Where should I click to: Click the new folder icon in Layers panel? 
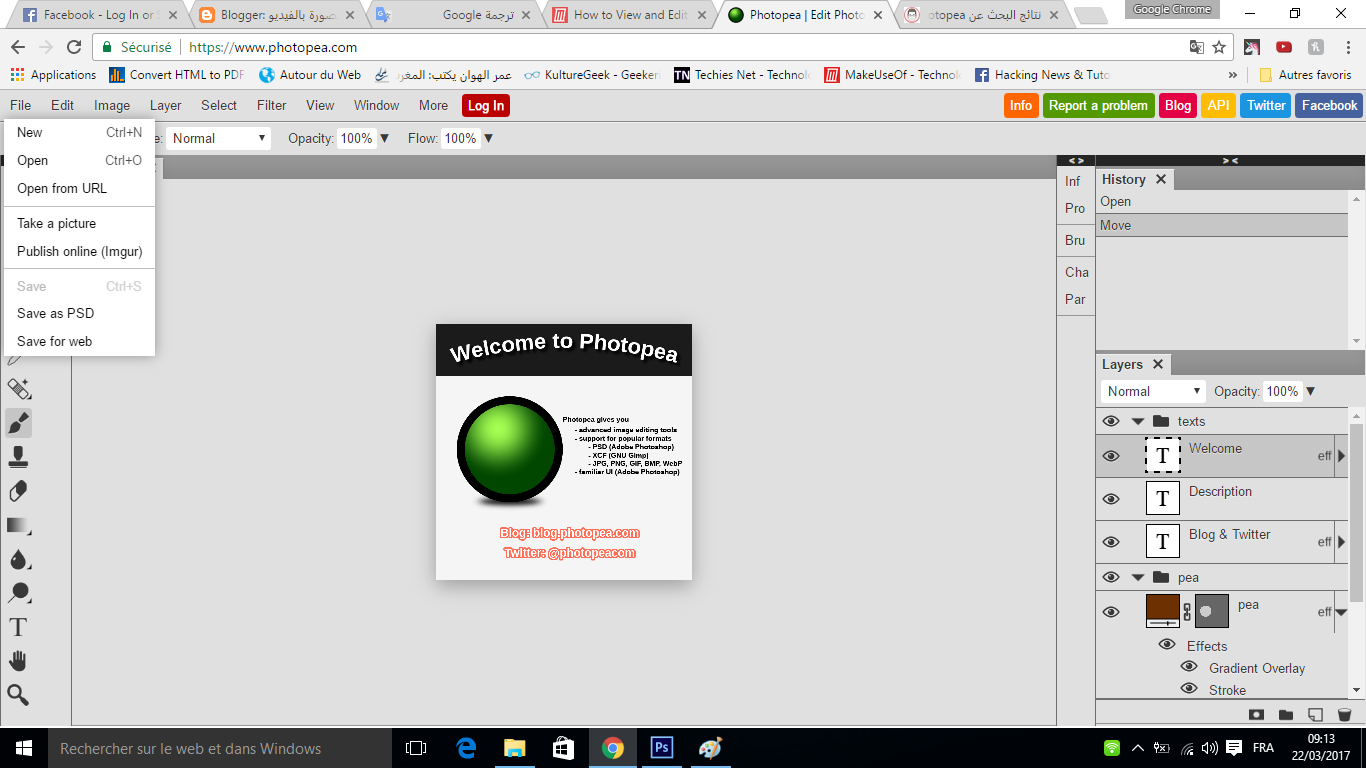(1286, 715)
